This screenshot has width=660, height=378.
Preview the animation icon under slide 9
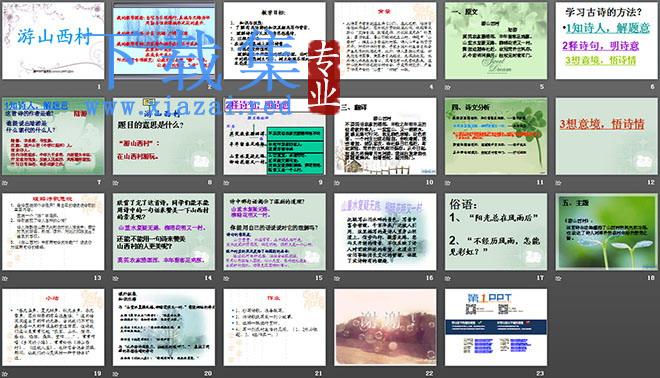(x=226, y=183)
